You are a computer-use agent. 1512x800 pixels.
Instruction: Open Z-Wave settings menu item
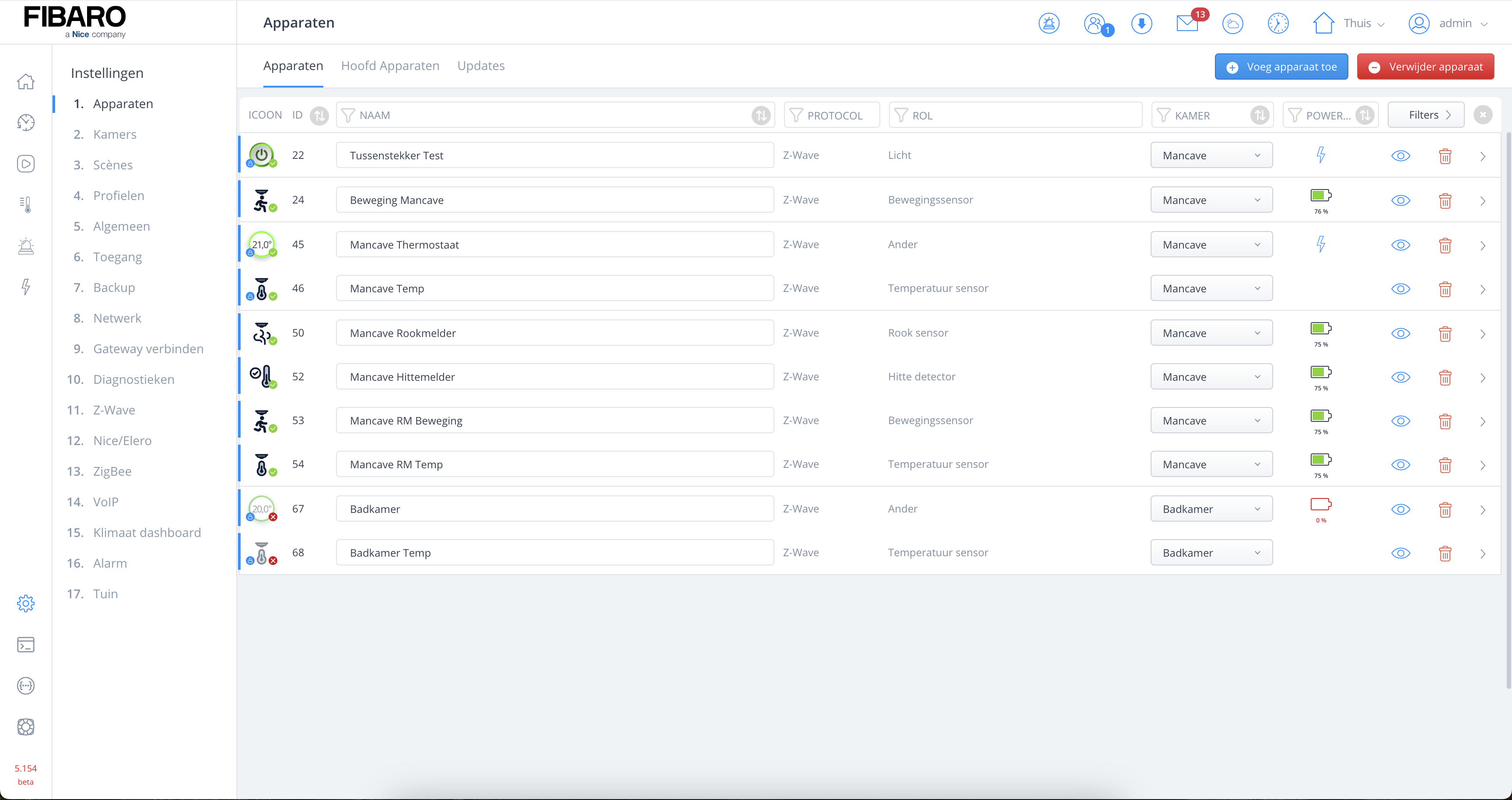[114, 410]
